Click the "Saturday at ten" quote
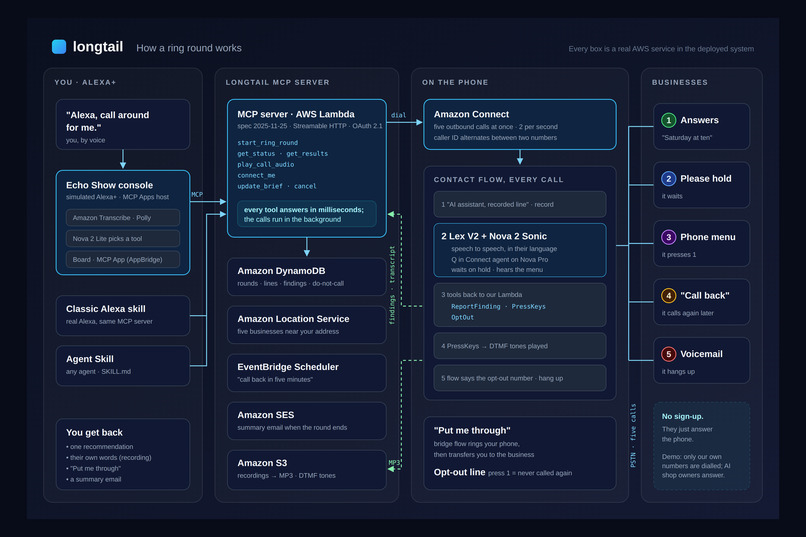The height and width of the screenshot is (537, 806). (x=687, y=138)
